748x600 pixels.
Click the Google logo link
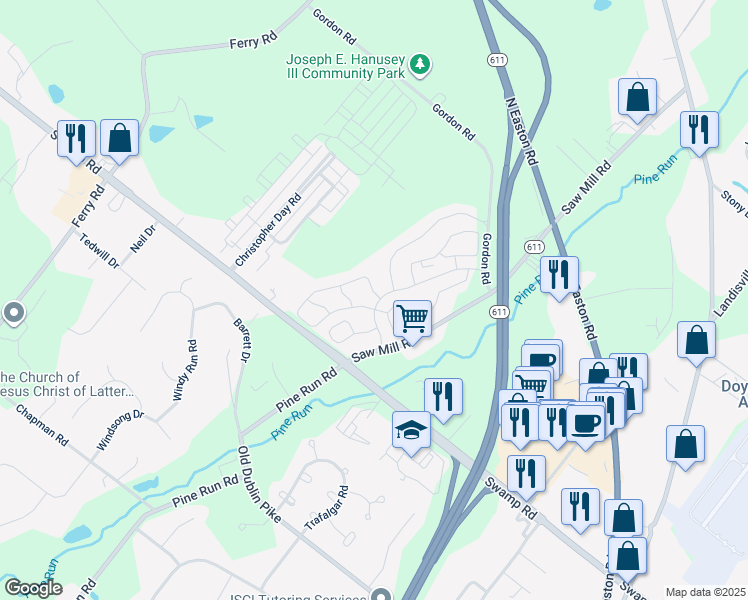[33, 588]
